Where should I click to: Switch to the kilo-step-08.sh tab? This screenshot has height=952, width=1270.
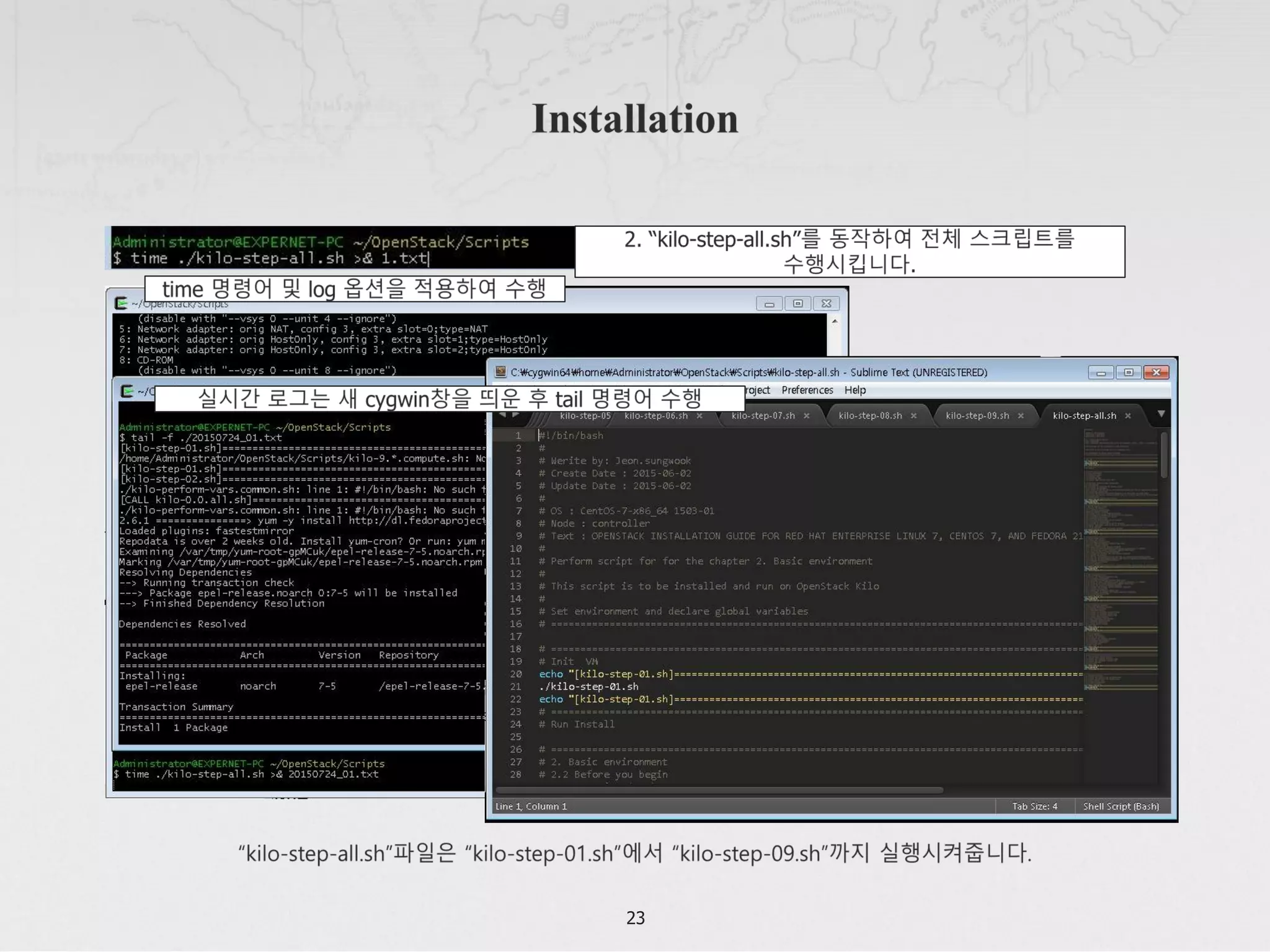tap(869, 416)
